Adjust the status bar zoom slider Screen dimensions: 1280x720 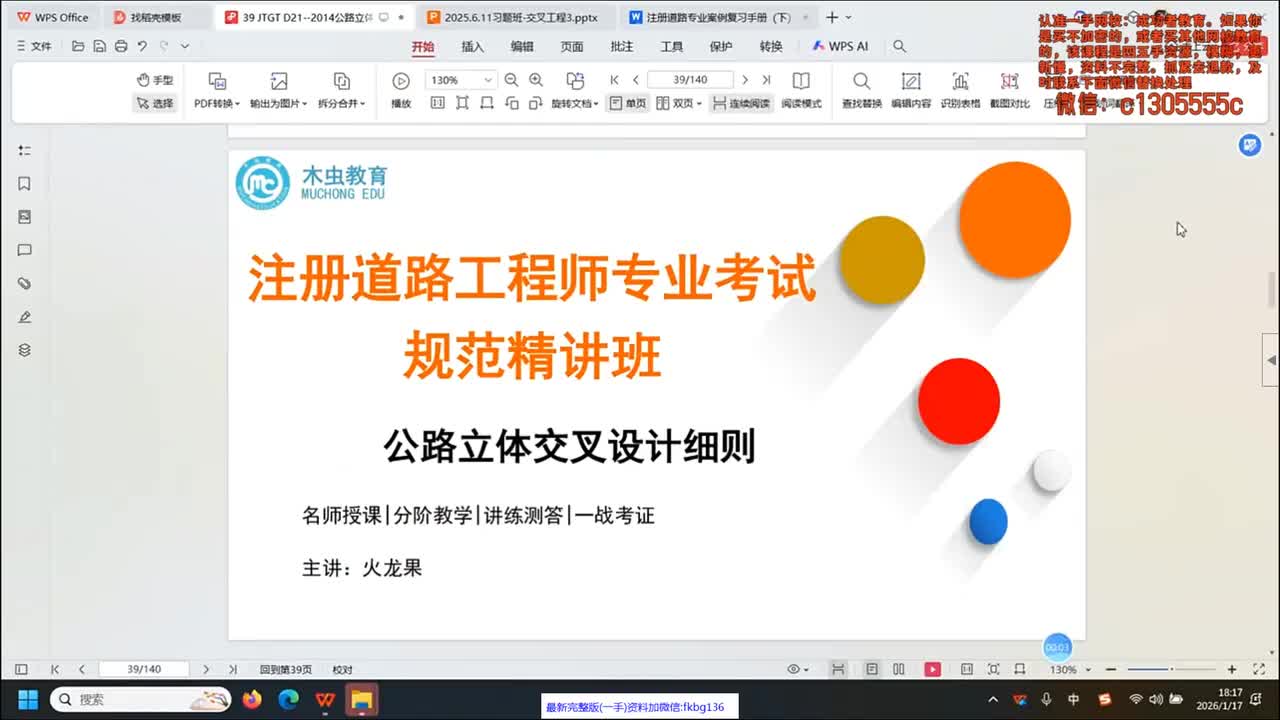[x=1170, y=669]
